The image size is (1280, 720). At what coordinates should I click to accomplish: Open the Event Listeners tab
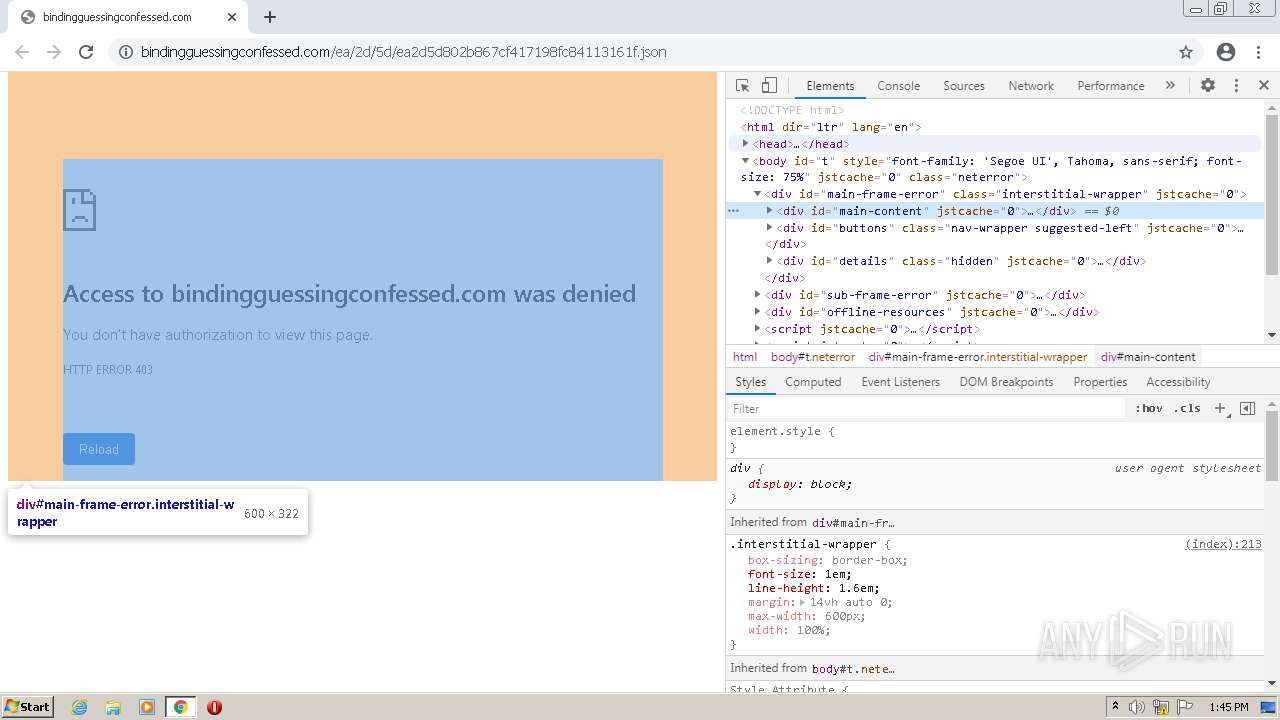coord(900,382)
